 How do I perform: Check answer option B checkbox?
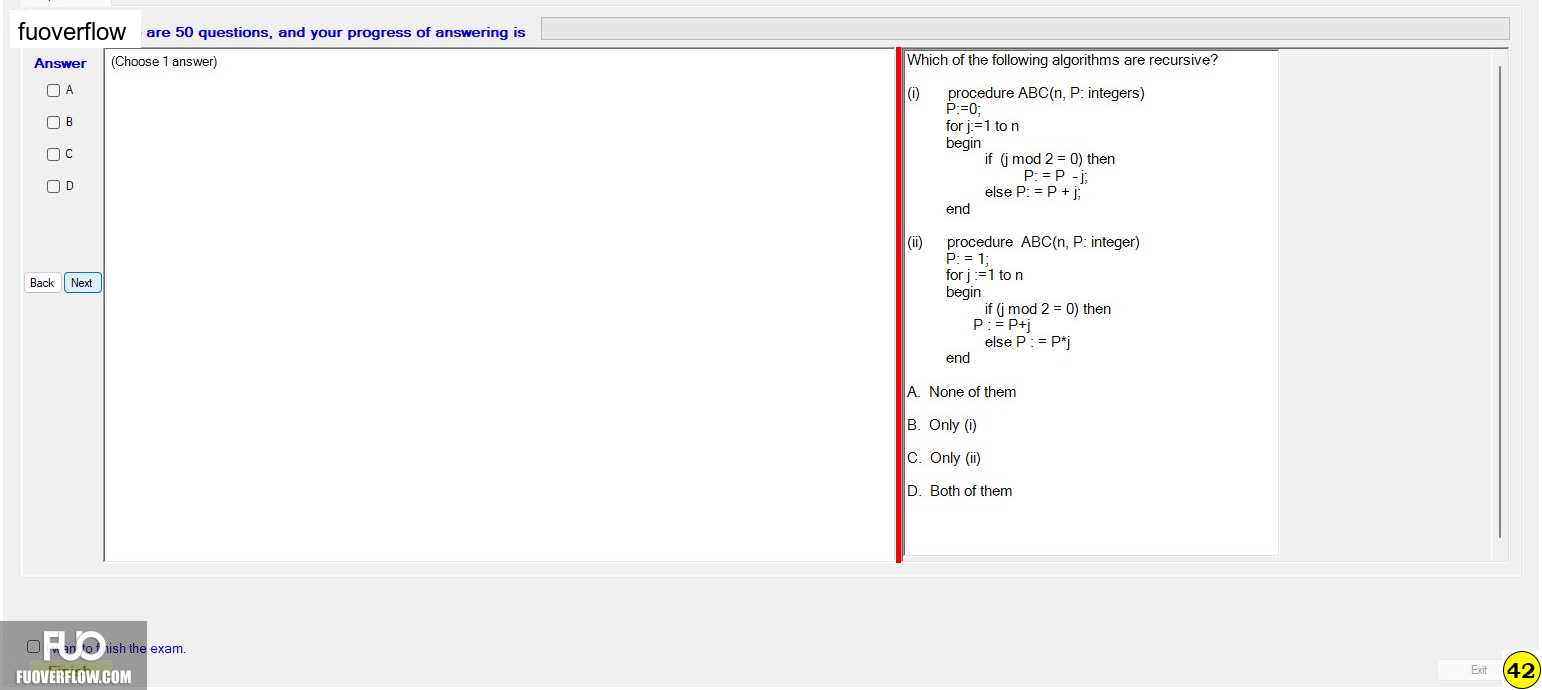tap(54, 122)
